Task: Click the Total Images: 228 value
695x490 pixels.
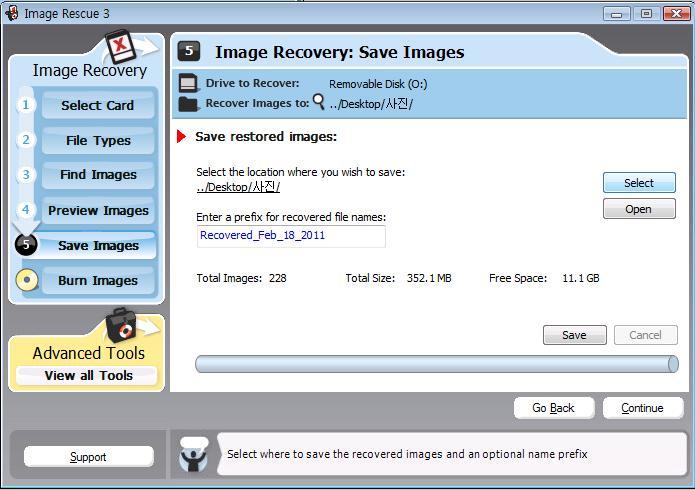Action: [x=277, y=278]
